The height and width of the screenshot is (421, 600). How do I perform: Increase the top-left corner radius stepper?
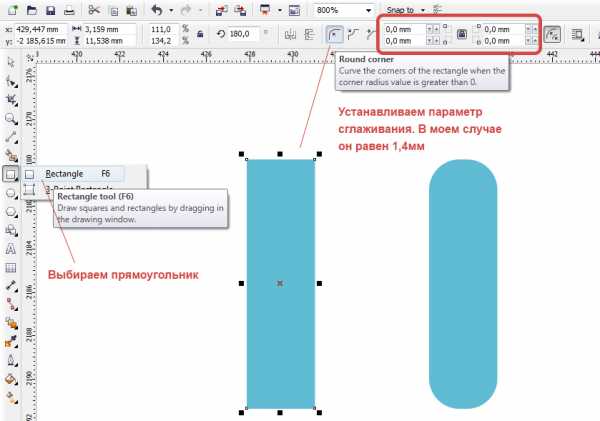(x=436, y=29)
